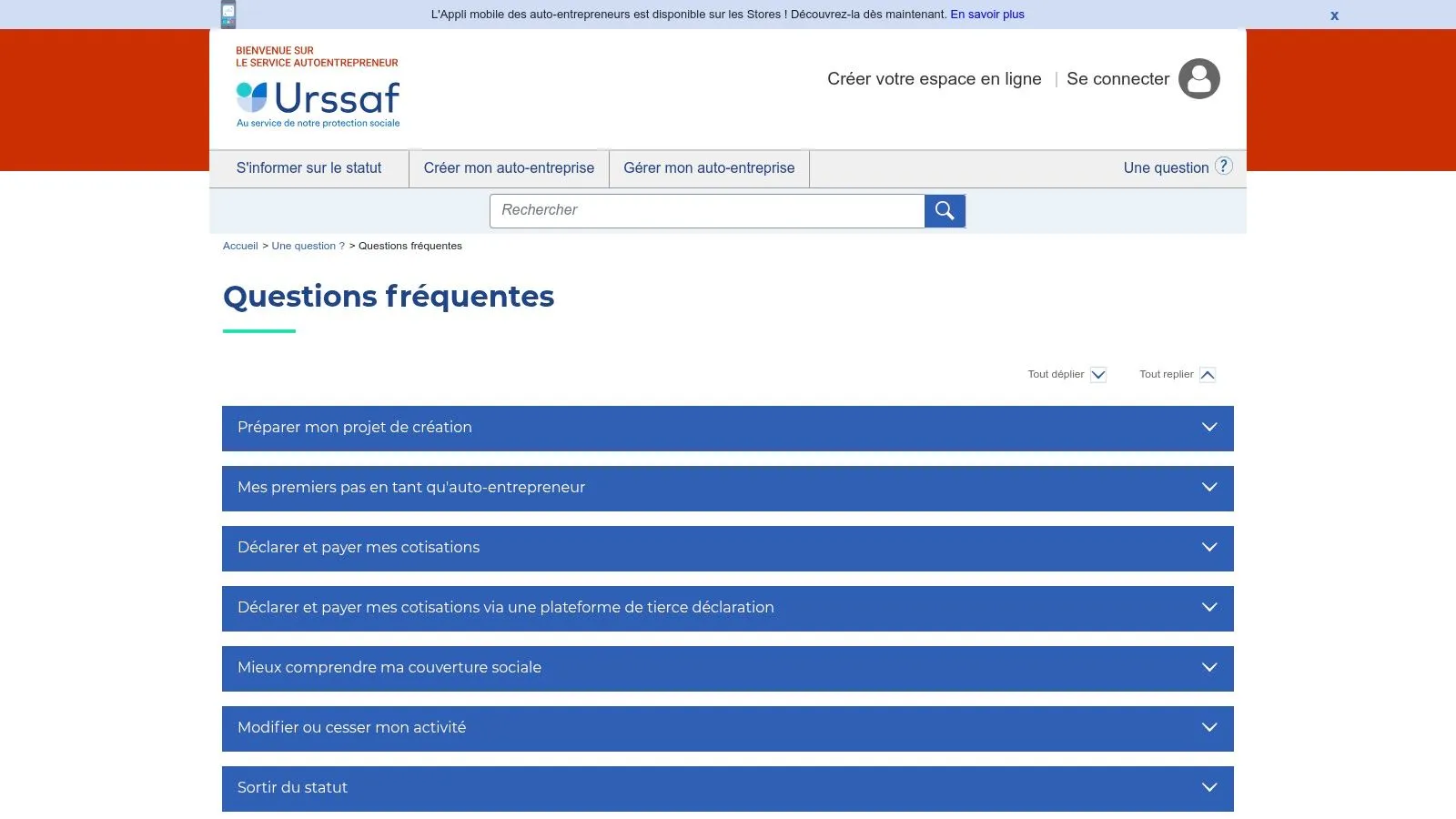
Task: Expand Modifier ou cesser mon activité
Action: (x=728, y=729)
